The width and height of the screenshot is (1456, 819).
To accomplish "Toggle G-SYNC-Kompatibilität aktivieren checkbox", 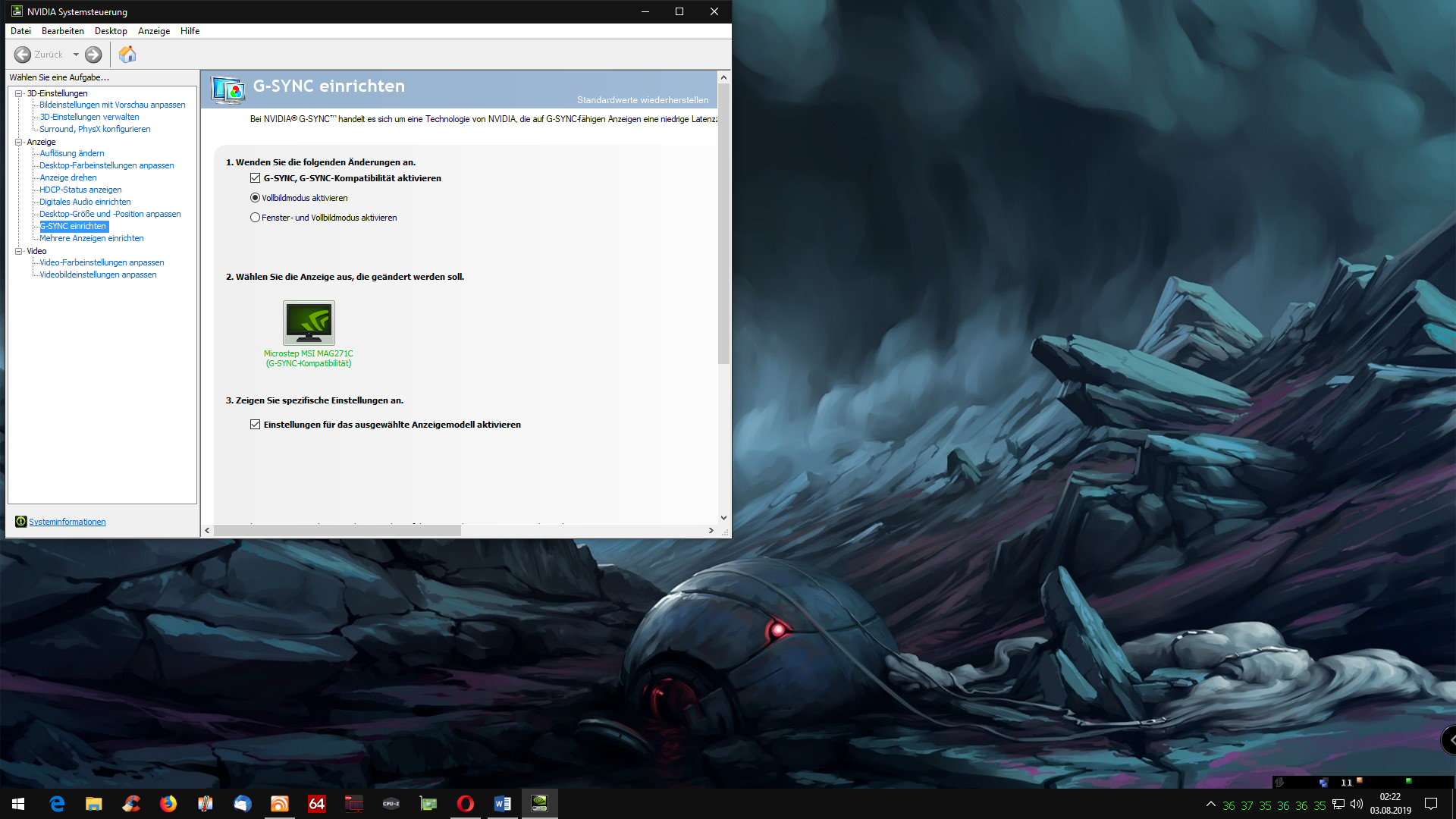I will pos(256,178).
